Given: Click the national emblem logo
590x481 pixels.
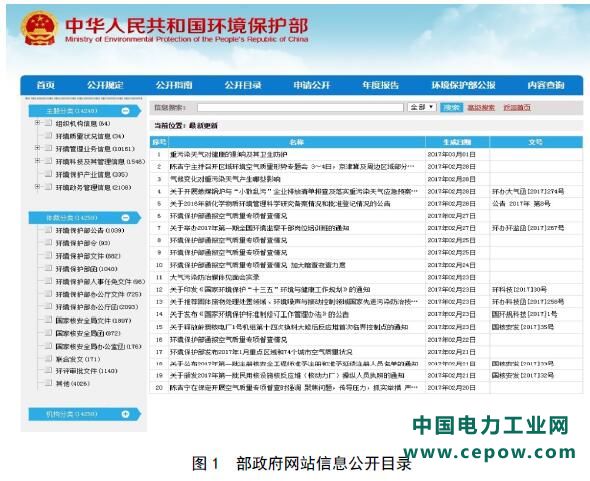Looking at the screenshot, I should click(x=40, y=29).
